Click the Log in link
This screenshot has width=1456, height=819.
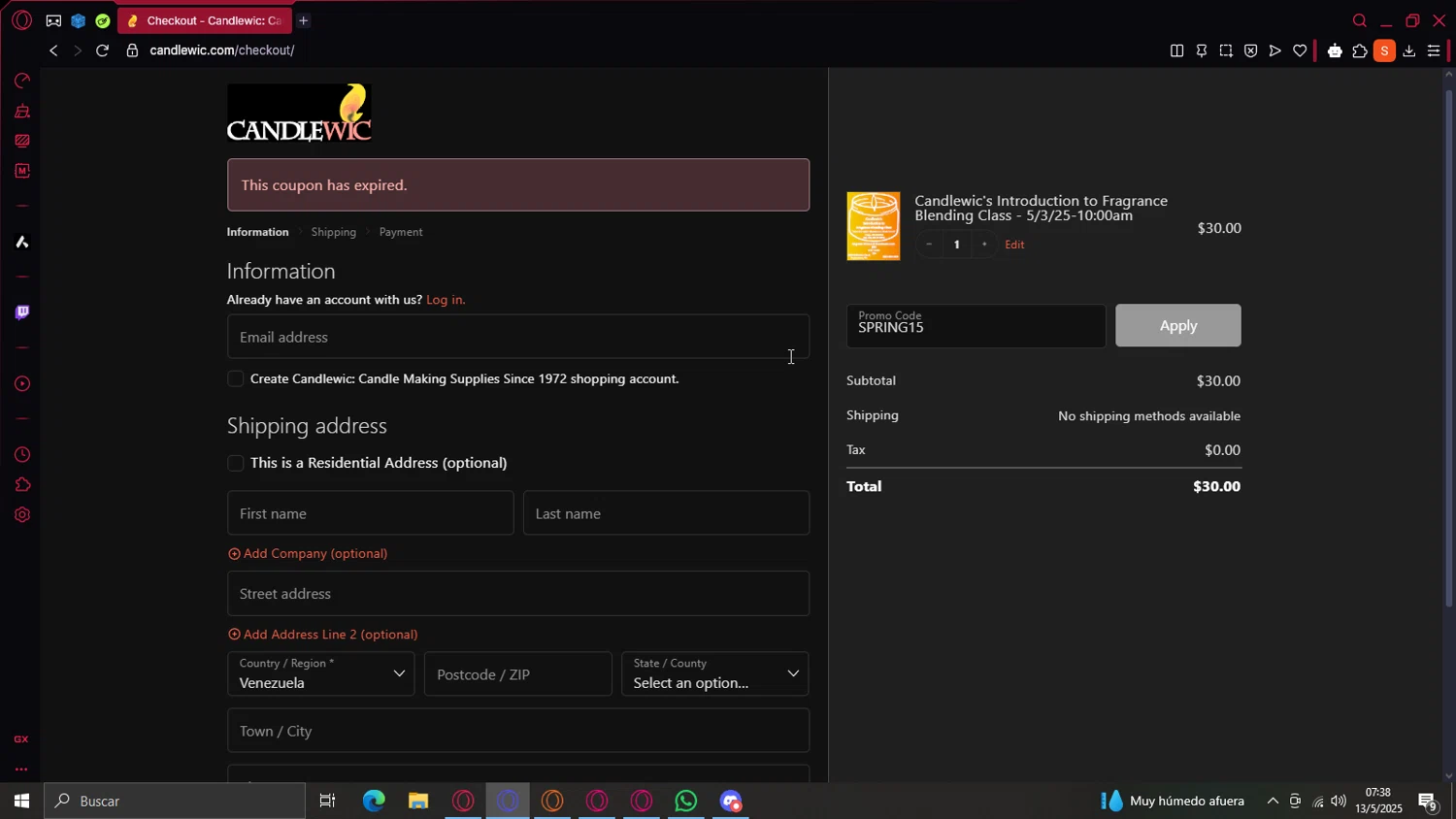[446, 300]
